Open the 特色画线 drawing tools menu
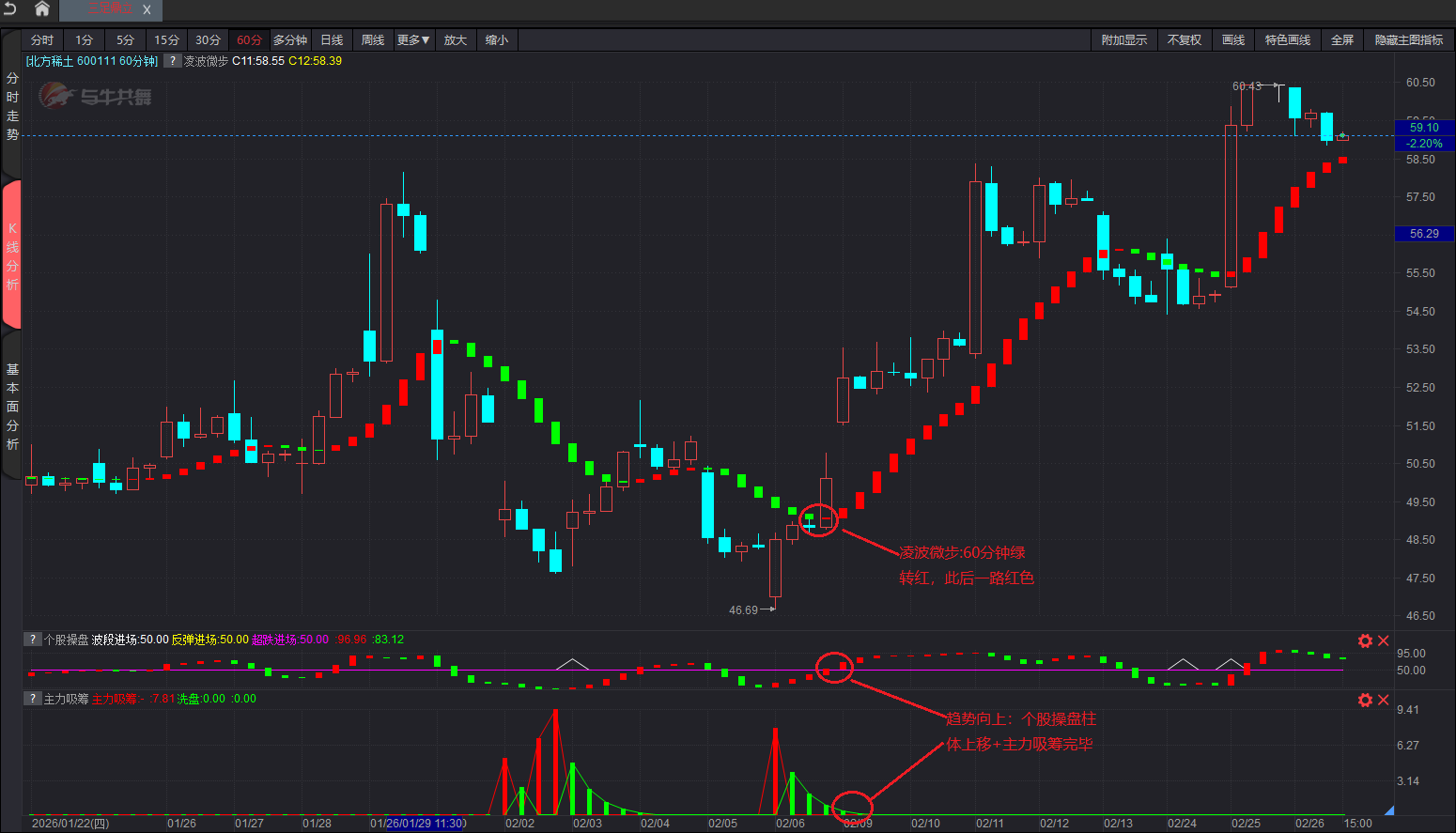The image size is (1456, 833). [x=1287, y=40]
